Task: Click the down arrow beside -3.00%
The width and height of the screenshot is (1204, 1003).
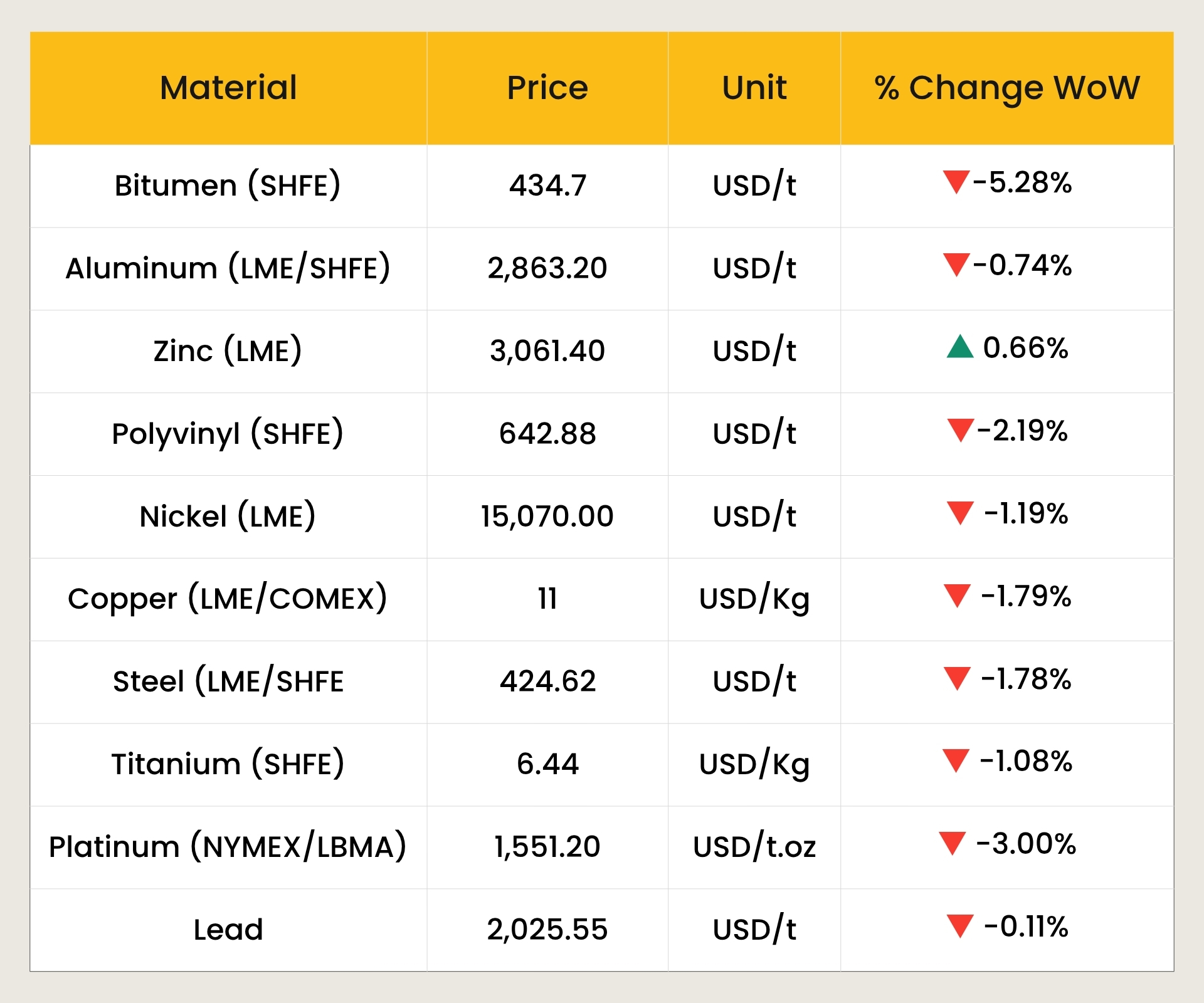Action: (x=952, y=842)
